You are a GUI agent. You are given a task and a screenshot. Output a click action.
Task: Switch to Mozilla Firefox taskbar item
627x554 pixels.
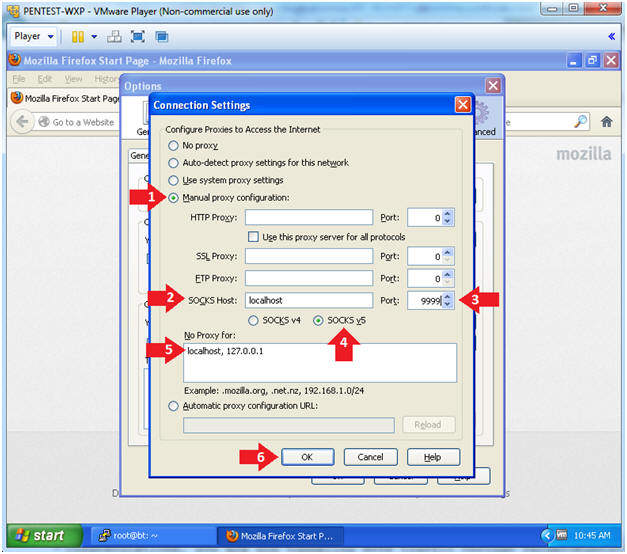tap(280, 536)
